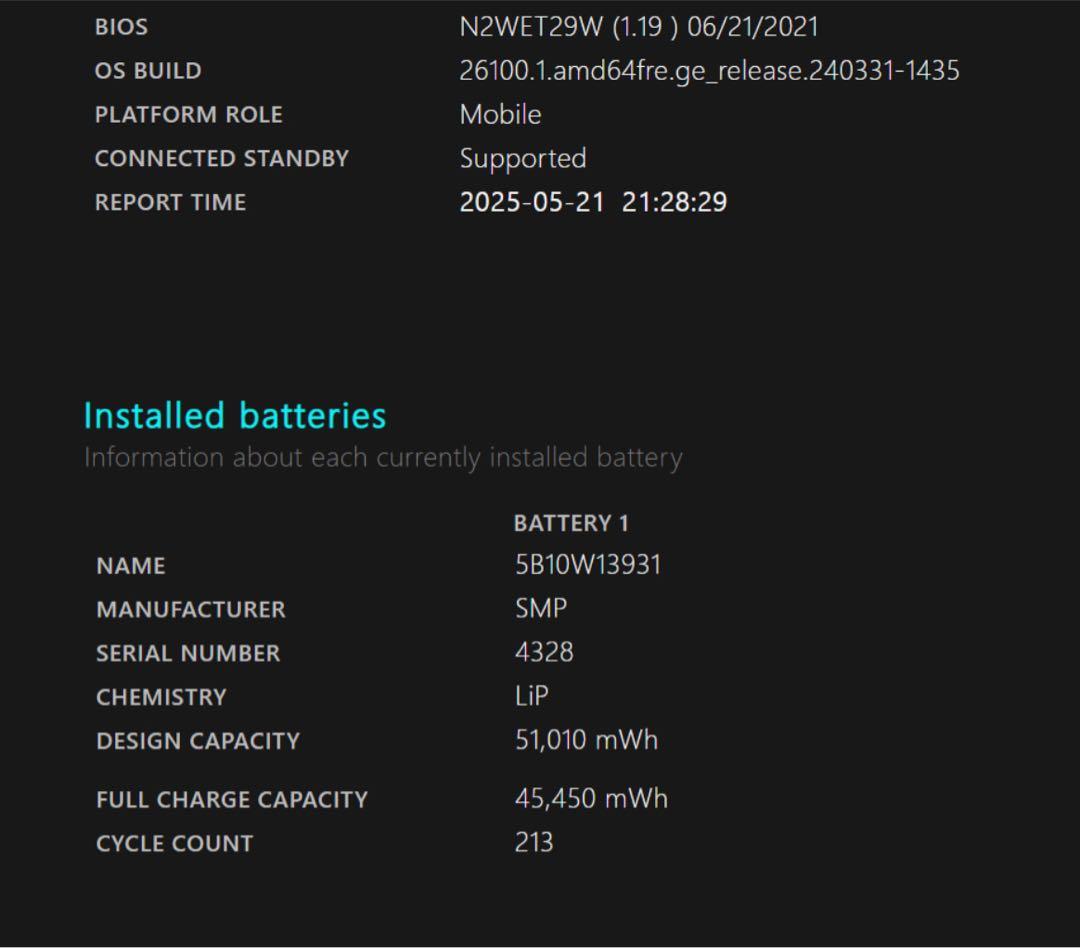Click the BATTERY 1 column header

click(x=570, y=522)
